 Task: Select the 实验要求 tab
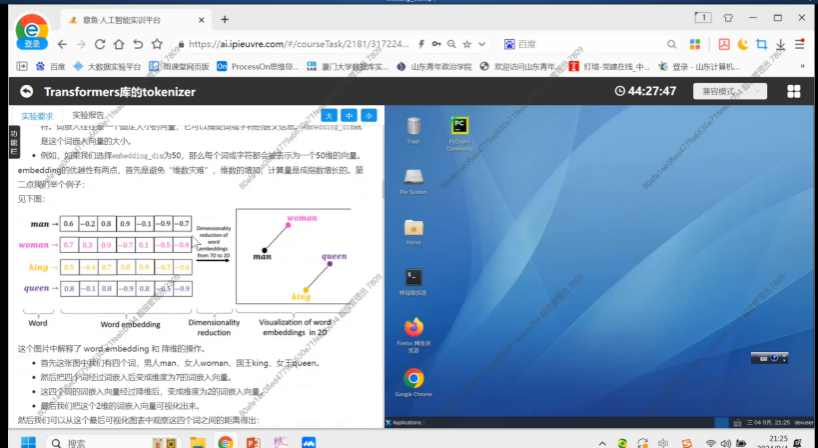[x=38, y=116]
